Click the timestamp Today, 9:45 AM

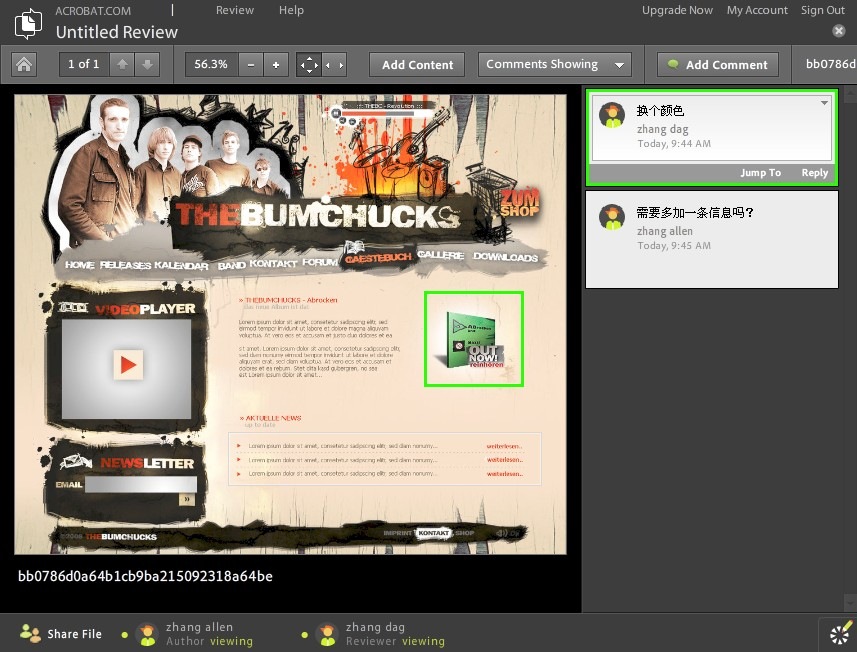674,245
